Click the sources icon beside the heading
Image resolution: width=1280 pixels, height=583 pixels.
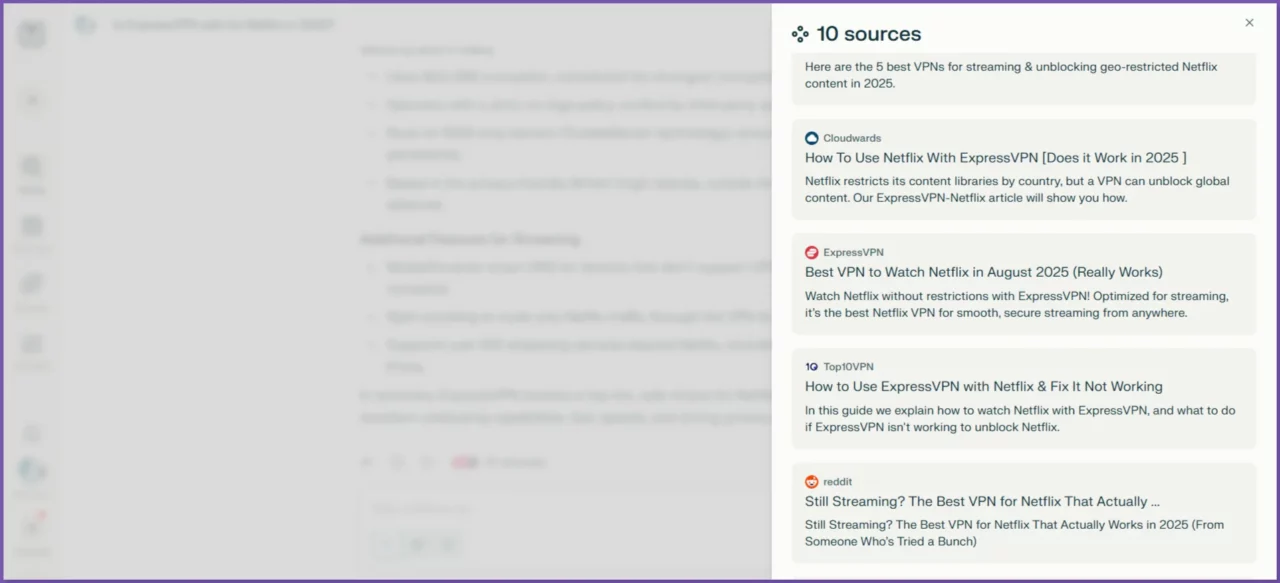(800, 34)
